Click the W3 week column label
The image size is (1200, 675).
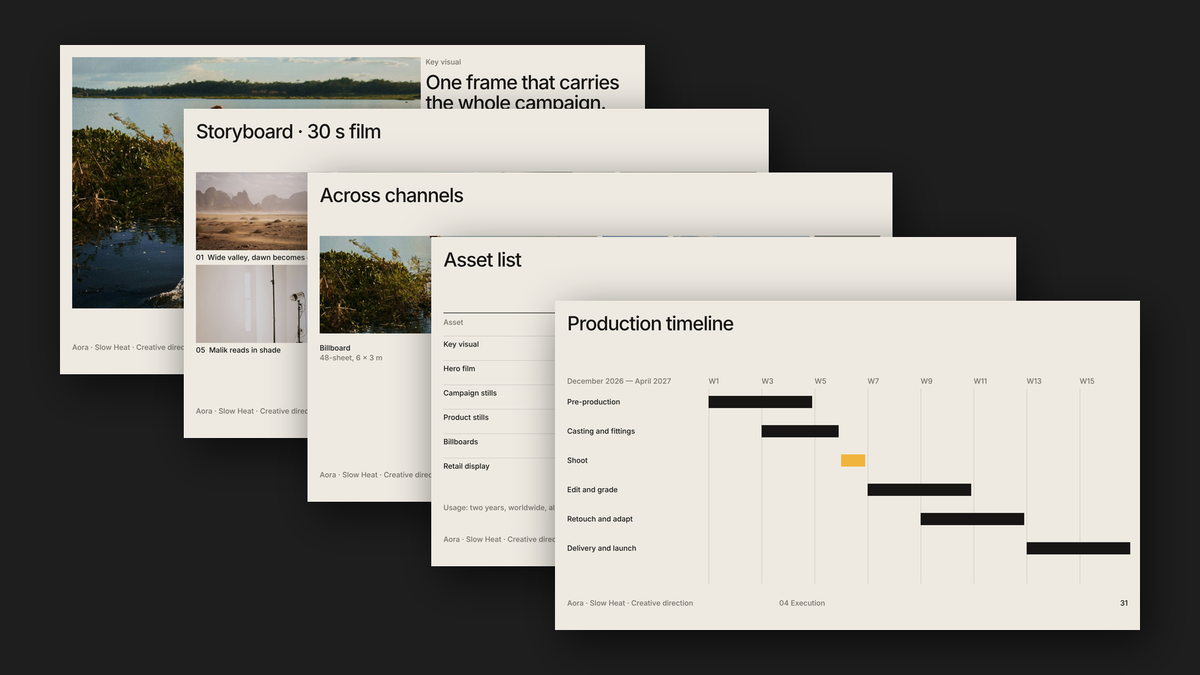pyautogui.click(x=767, y=381)
